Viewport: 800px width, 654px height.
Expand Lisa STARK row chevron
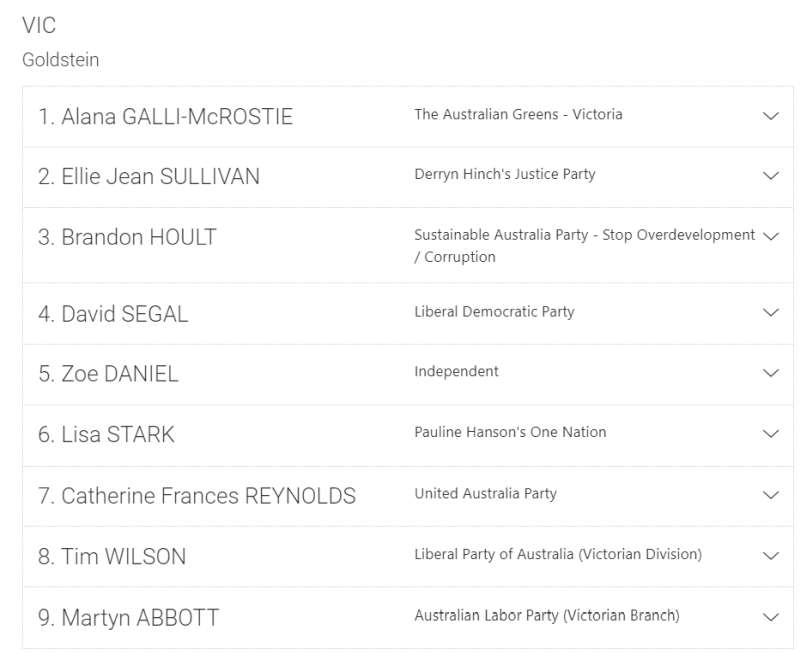pyautogui.click(x=770, y=434)
